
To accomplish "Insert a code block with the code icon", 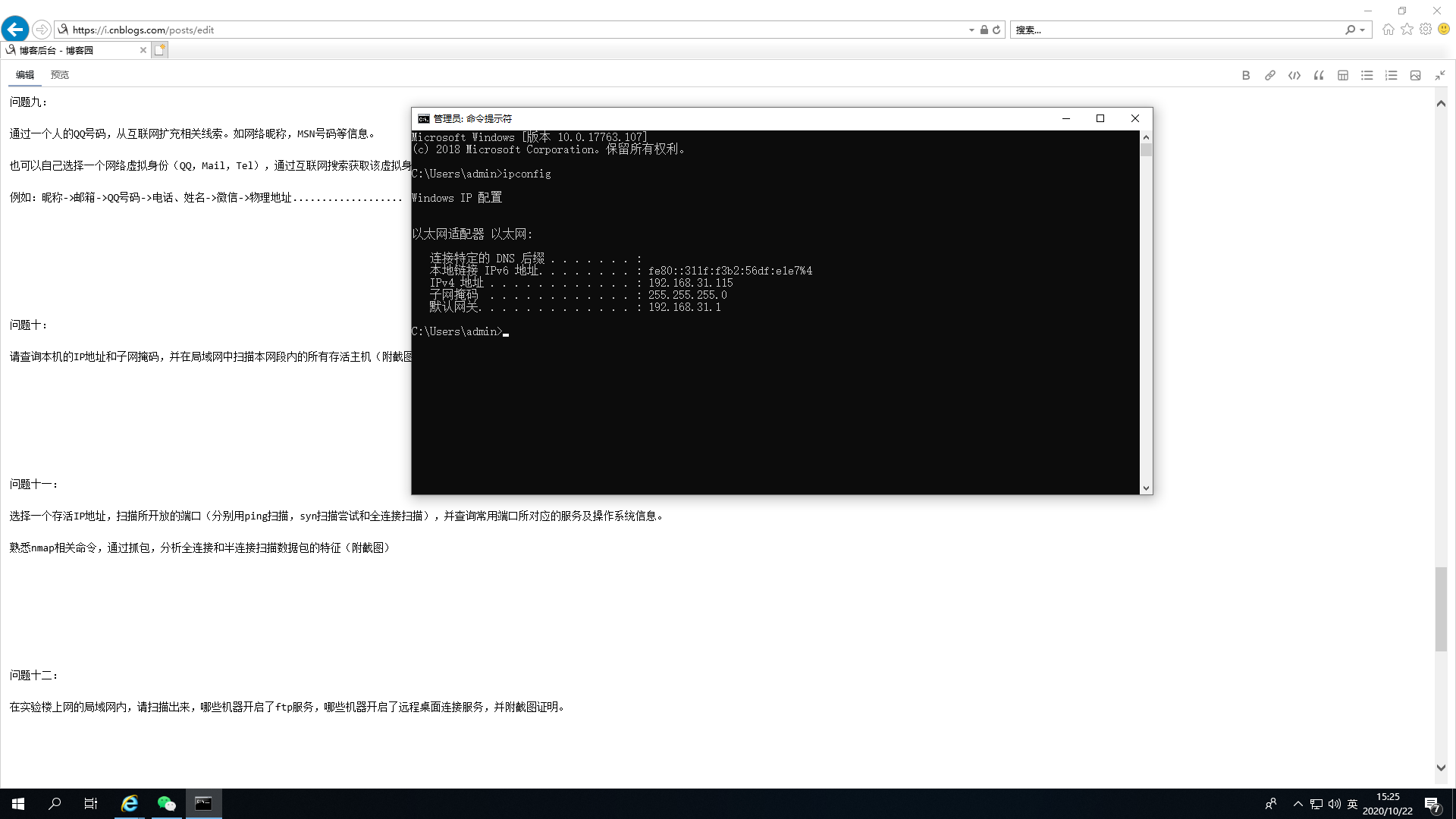I will coord(1294,75).
